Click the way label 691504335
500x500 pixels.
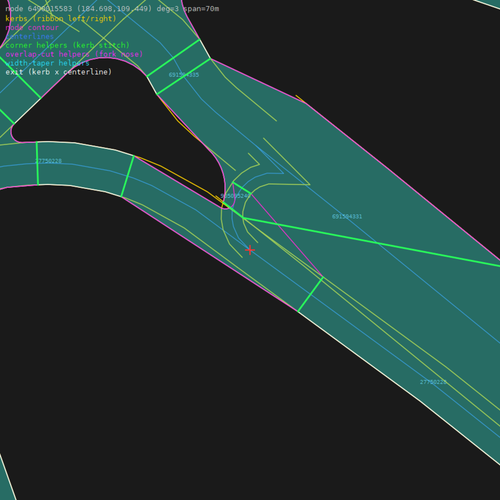184,75
